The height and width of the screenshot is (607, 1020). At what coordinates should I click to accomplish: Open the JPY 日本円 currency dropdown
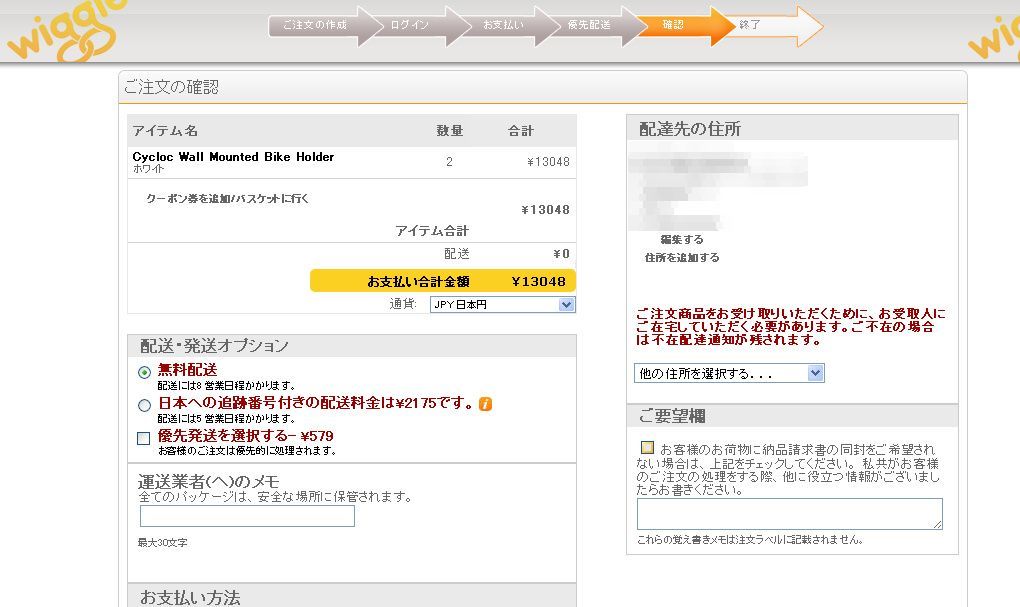pyautogui.click(x=502, y=305)
